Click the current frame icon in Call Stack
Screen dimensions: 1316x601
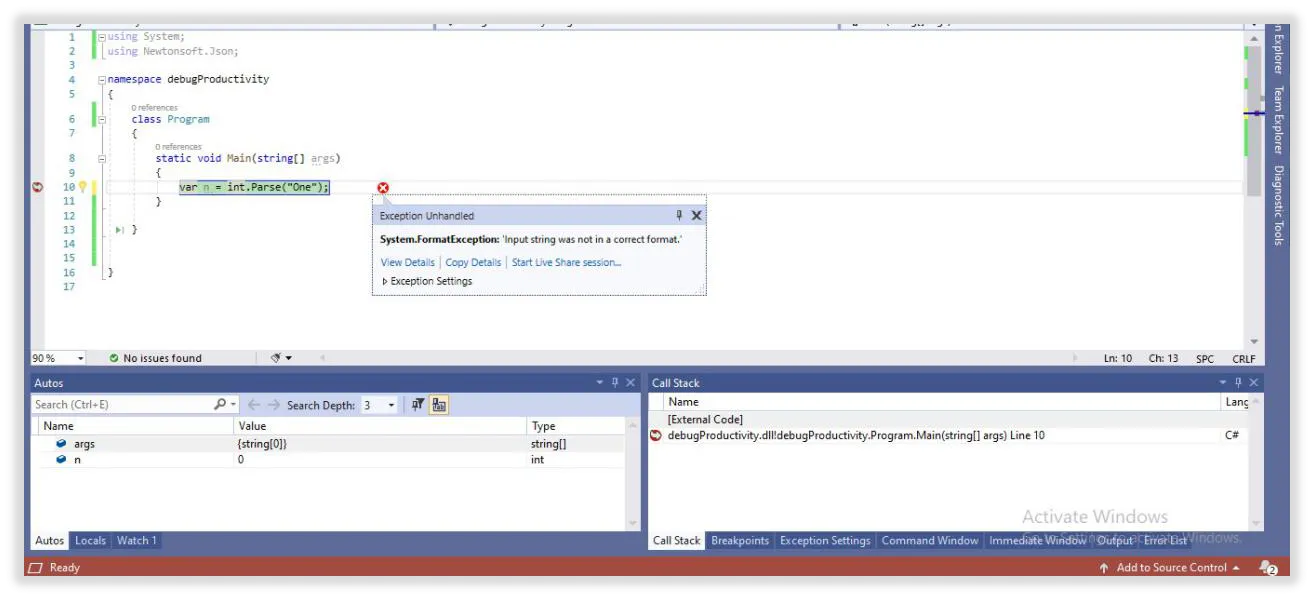click(656, 436)
